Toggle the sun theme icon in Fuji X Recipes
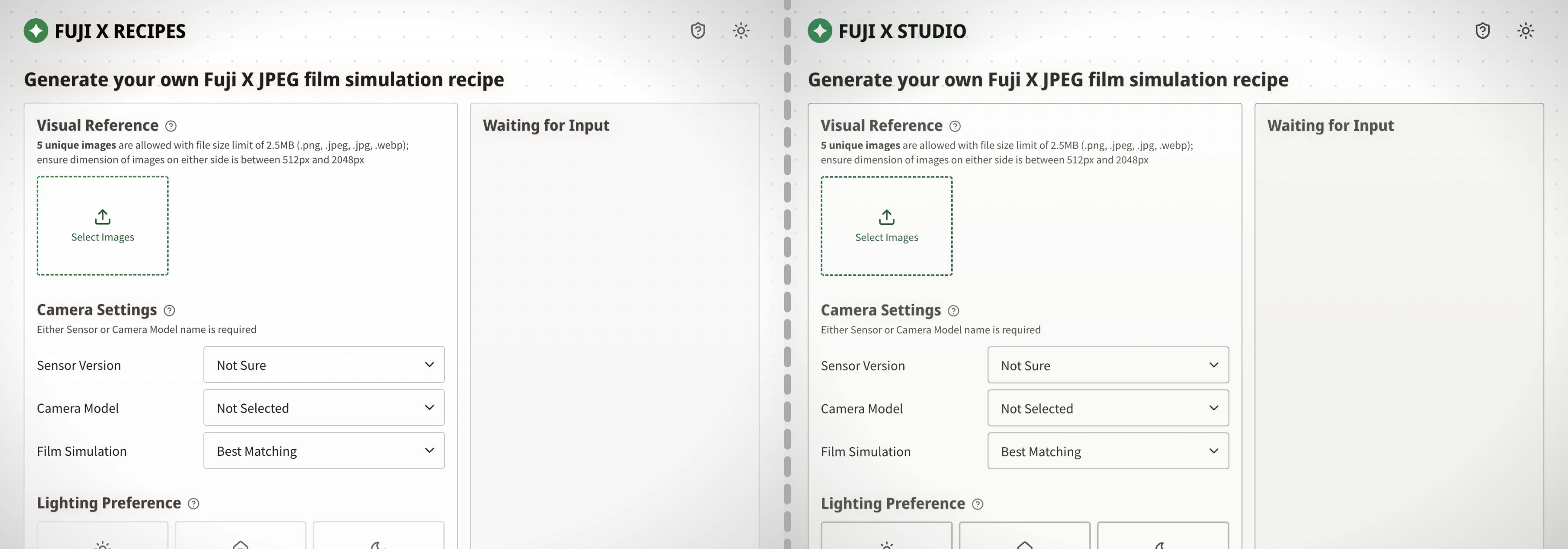Screen dimensions: 1568x549 click(x=741, y=30)
